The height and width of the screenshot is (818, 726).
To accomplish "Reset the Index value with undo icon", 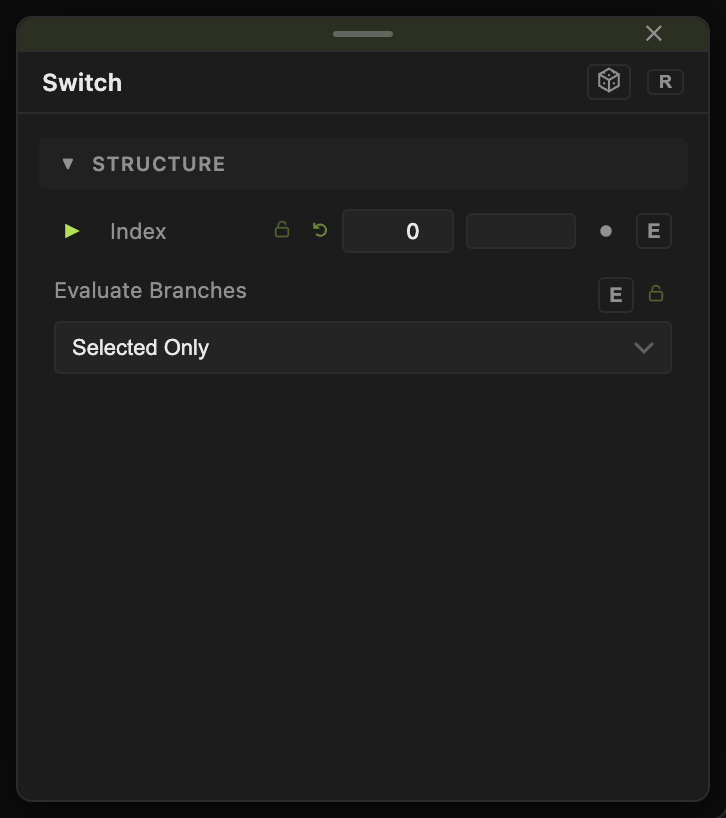I will [x=320, y=230].
